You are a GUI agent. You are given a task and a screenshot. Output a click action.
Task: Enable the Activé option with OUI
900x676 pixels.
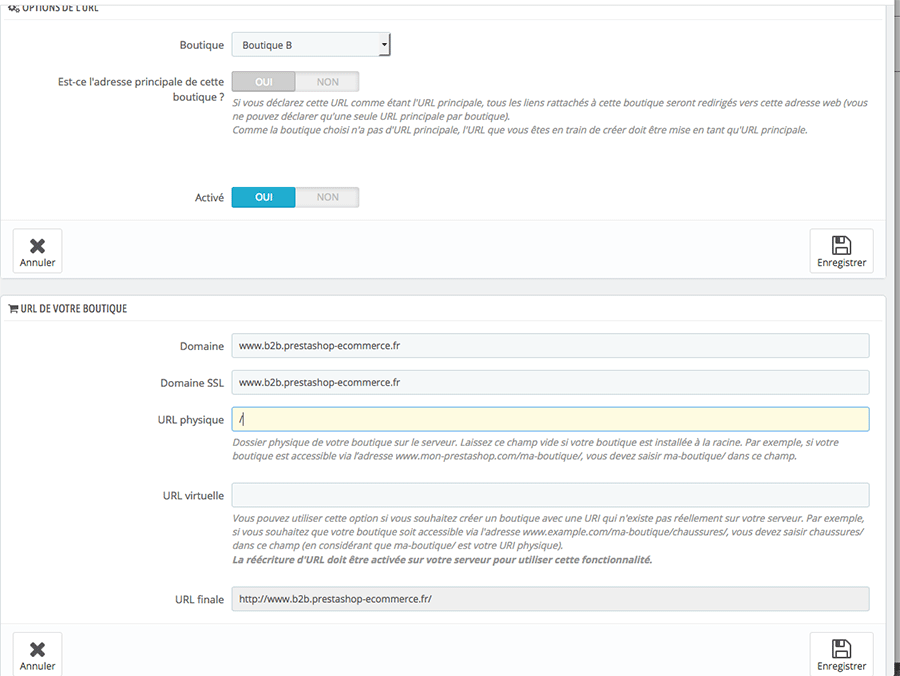pos(264,197)
